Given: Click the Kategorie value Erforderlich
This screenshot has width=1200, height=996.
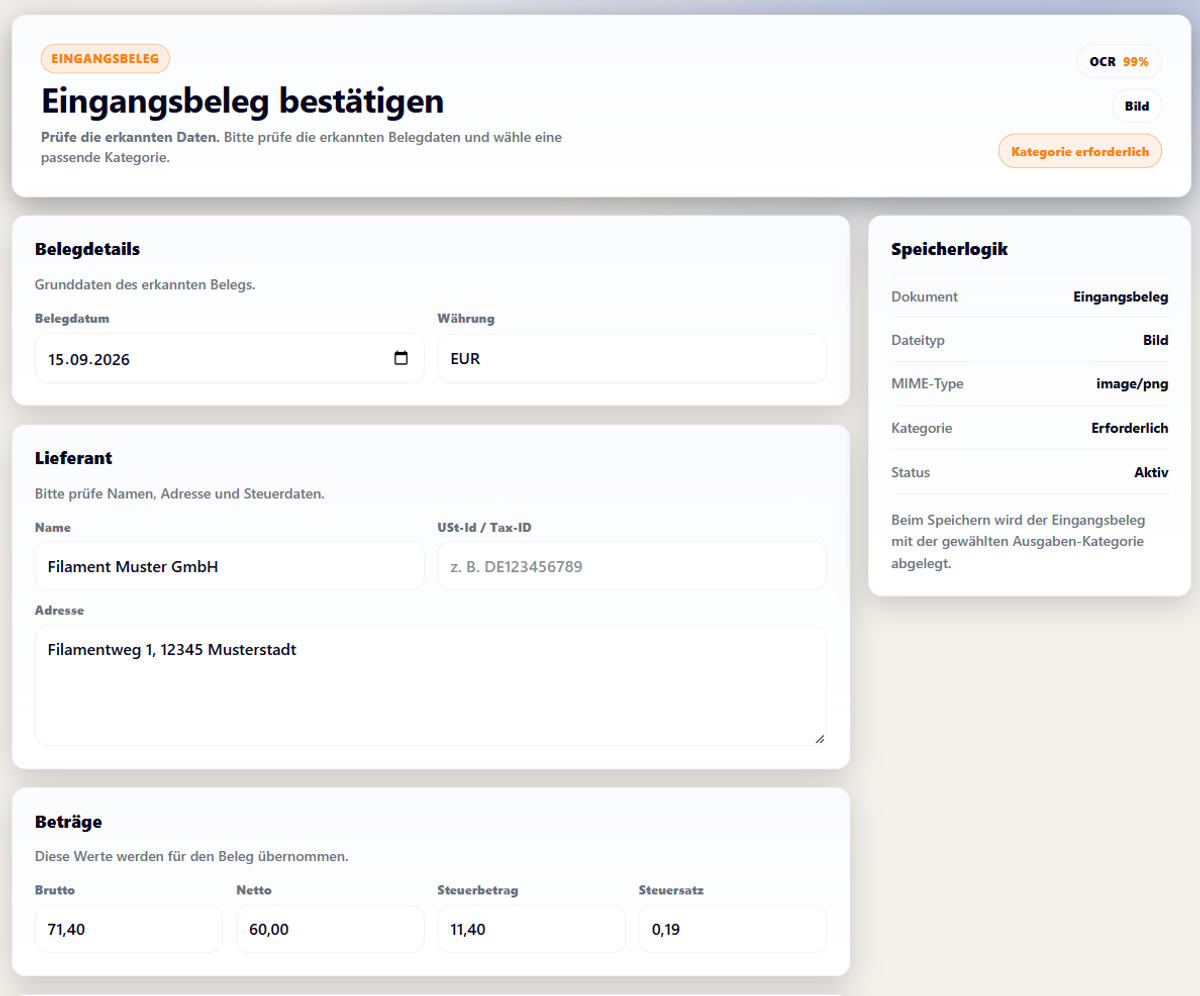Looking at the screenshot, I should pyautogui.click(x=1129, y=428).
